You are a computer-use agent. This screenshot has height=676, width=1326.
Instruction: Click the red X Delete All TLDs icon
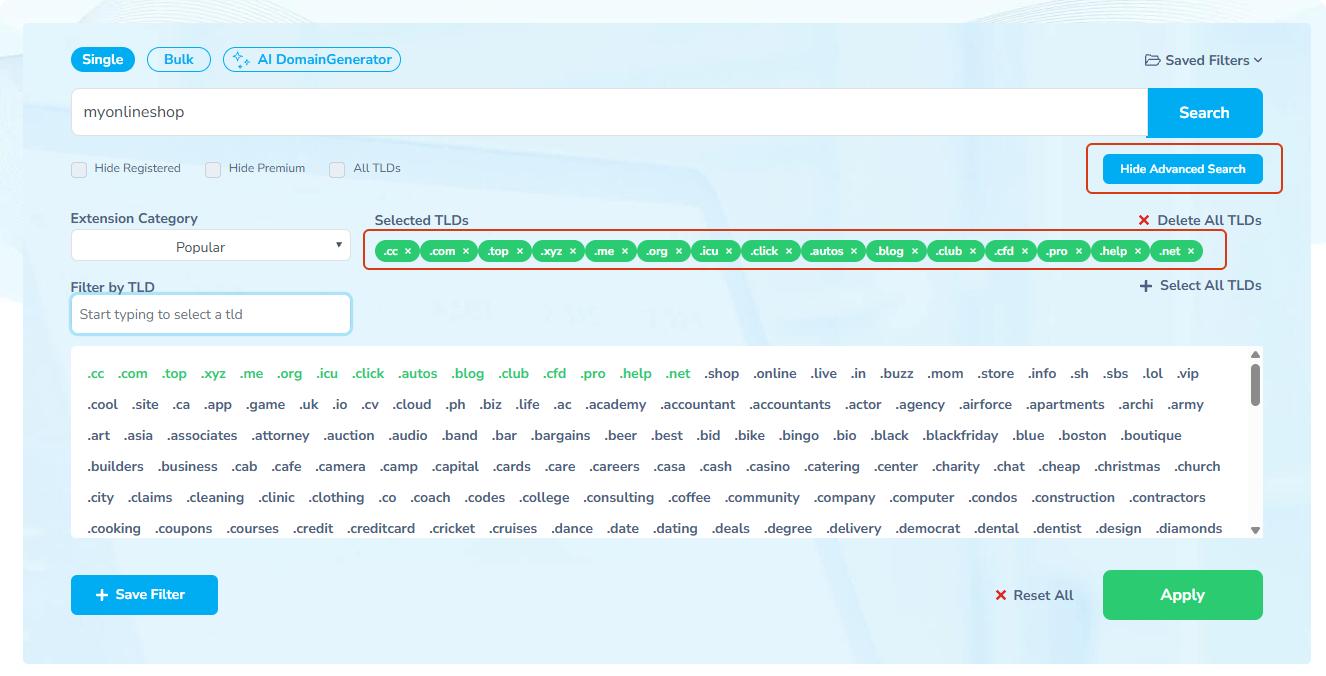pyautogui.click(x=1144, y=221)
